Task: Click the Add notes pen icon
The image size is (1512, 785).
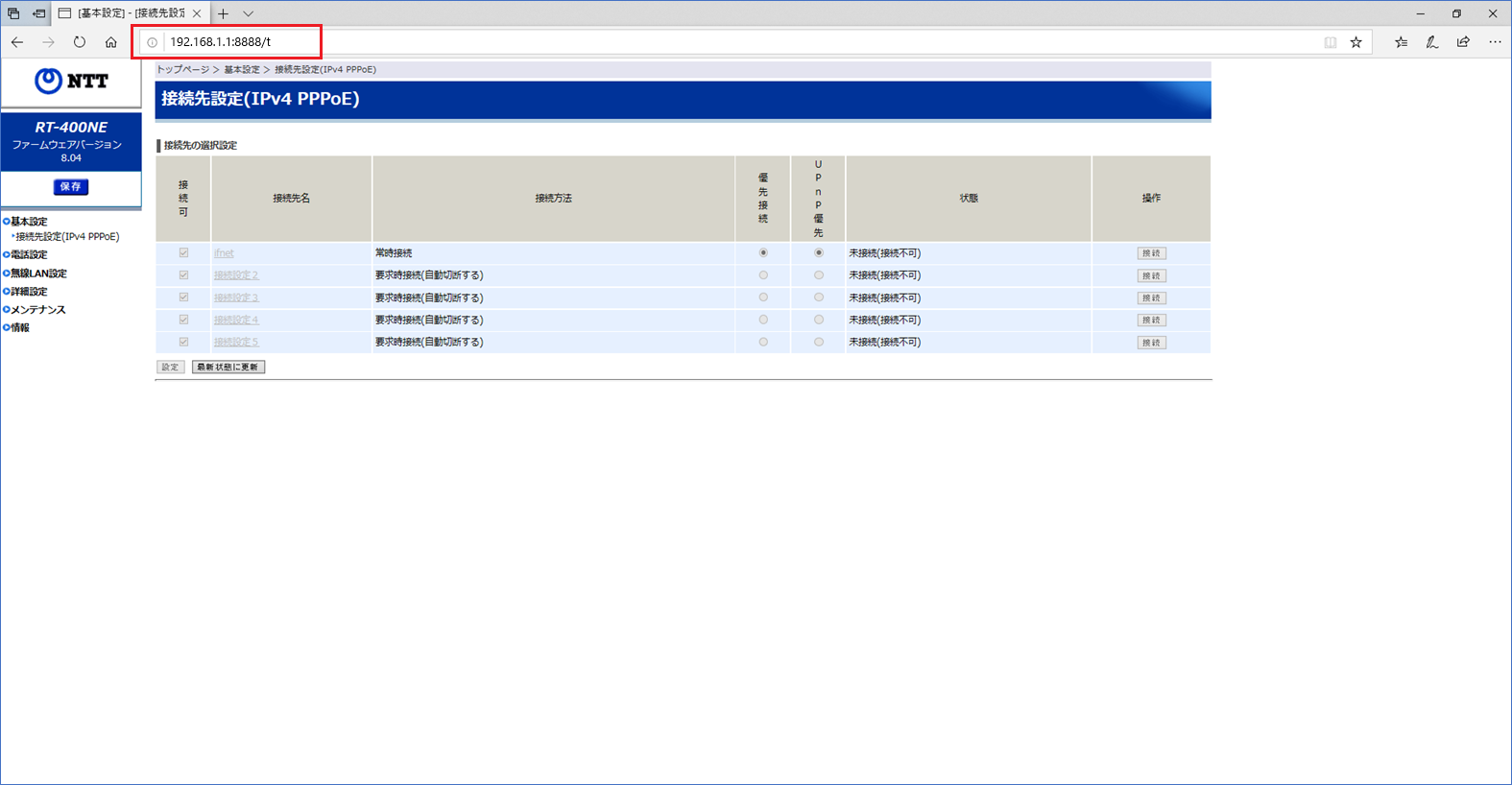Action: [x=1431, y=42]
